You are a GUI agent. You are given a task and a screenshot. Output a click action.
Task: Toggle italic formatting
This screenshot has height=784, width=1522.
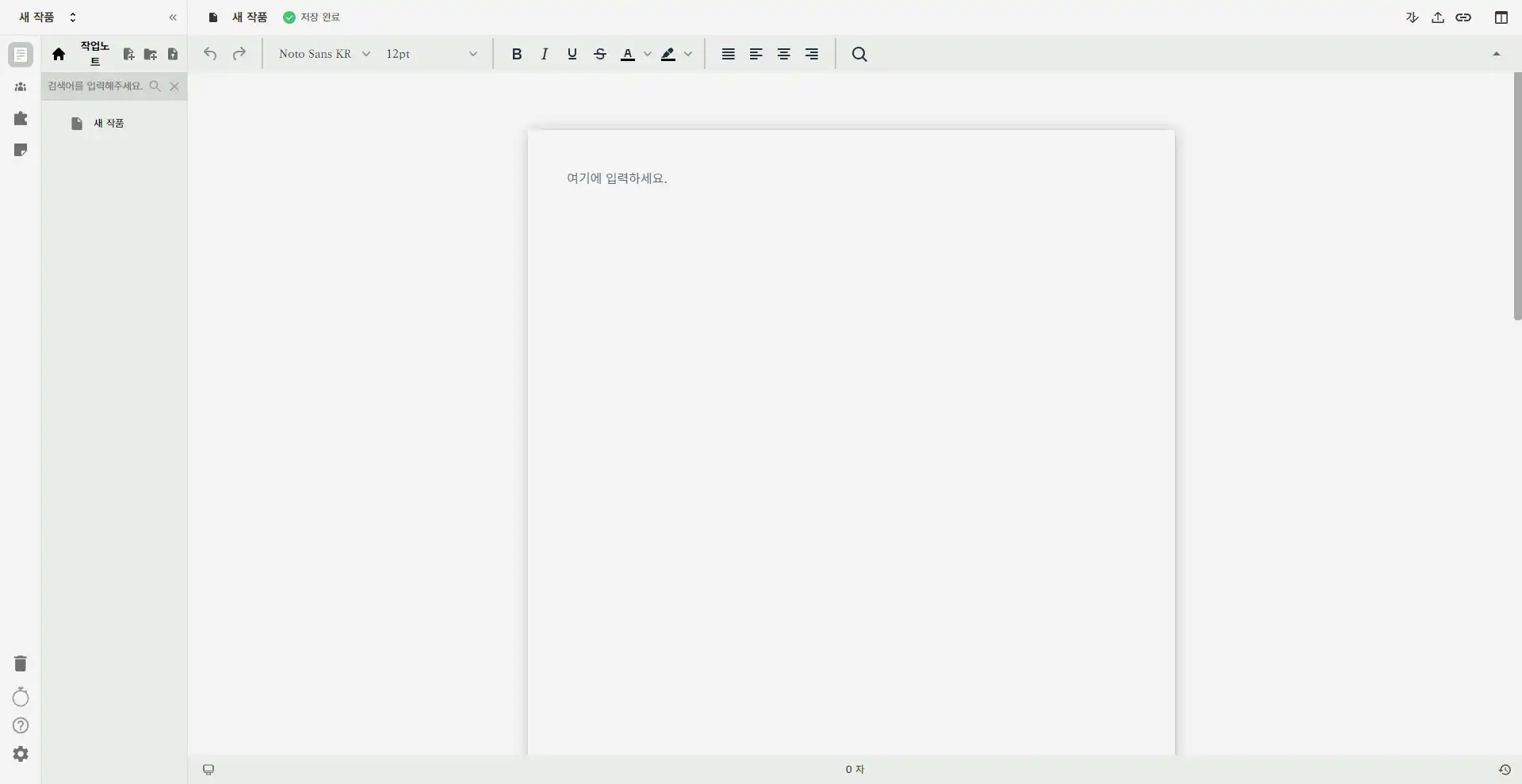pyautogui.click(x=545, y=54)
